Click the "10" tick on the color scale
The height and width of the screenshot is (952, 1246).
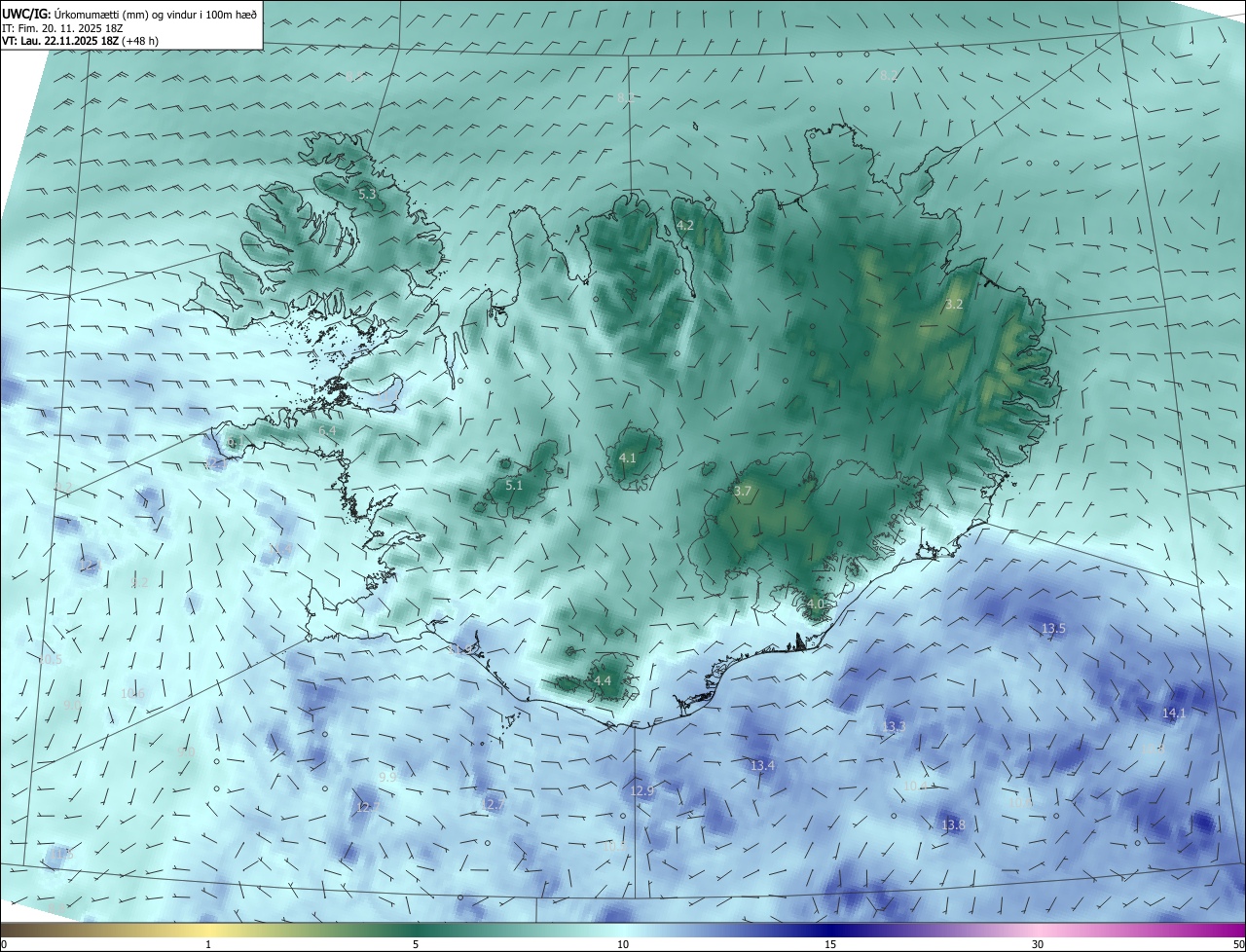tap(623, 944)
